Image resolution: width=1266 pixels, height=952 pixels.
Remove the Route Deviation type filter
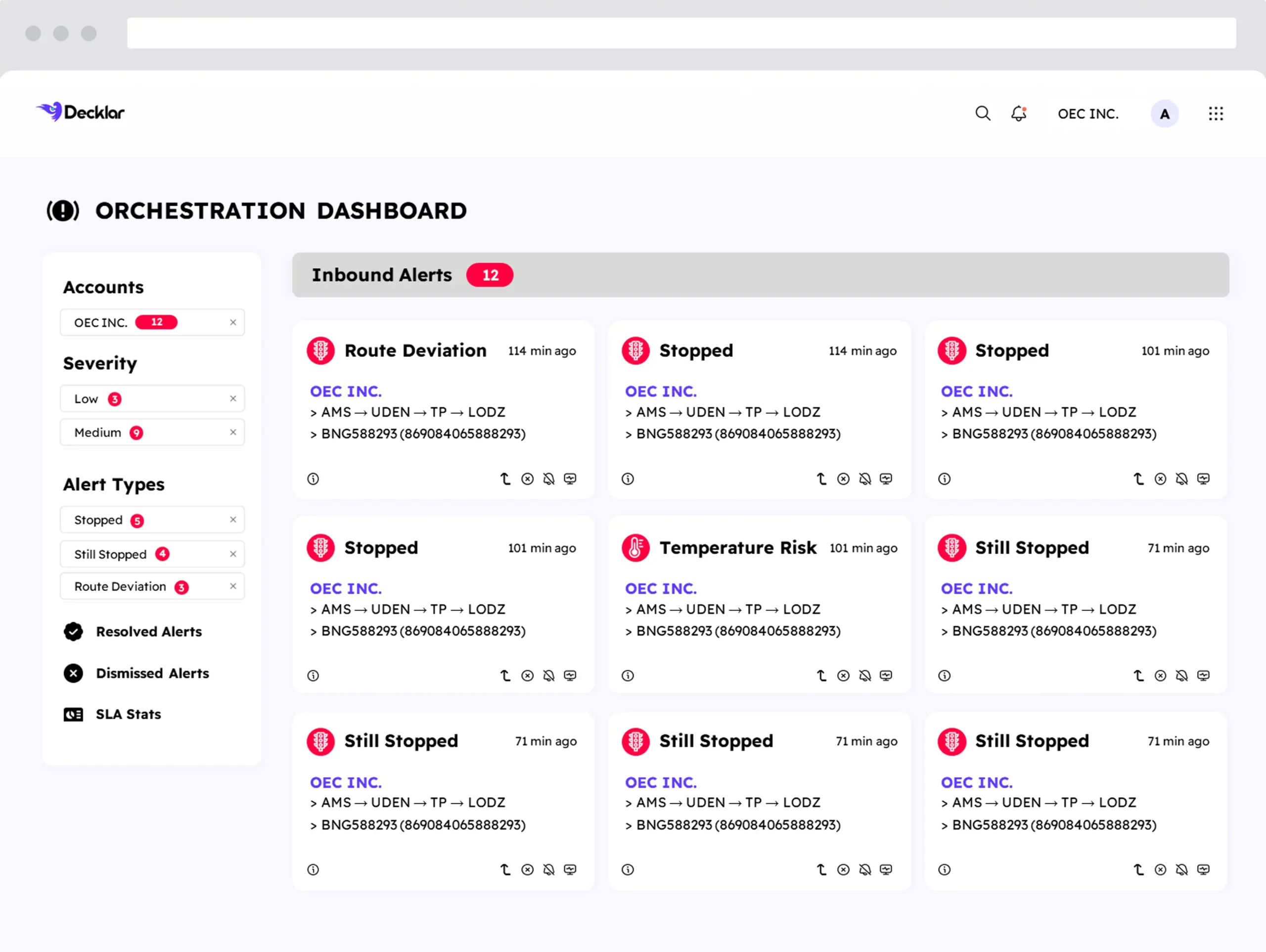click(233, 586)
